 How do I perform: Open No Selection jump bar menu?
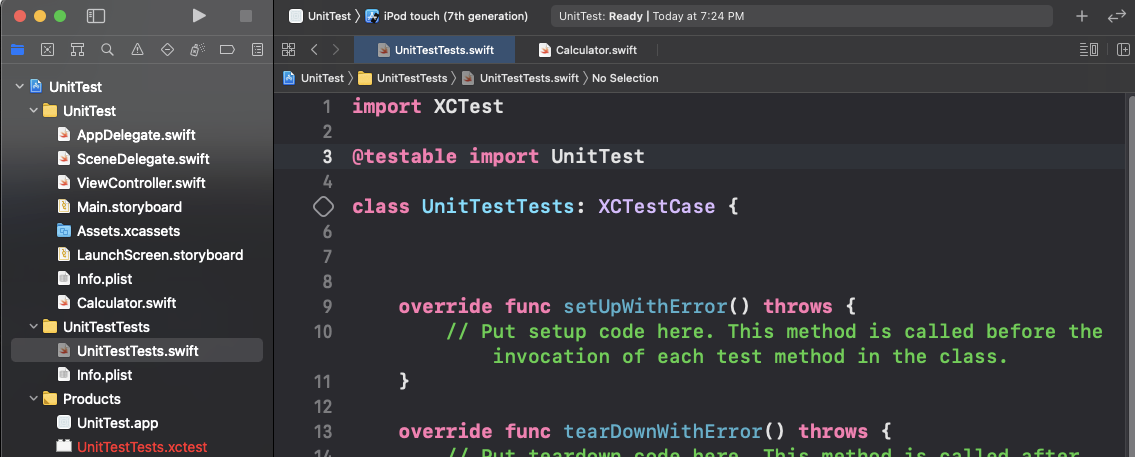(625, 77)
